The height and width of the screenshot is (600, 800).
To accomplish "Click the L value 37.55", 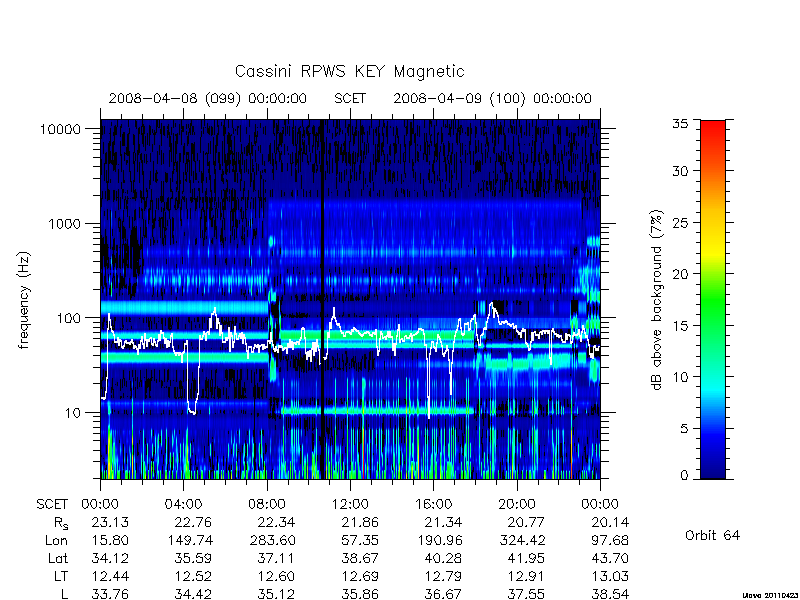I will 526,594.
